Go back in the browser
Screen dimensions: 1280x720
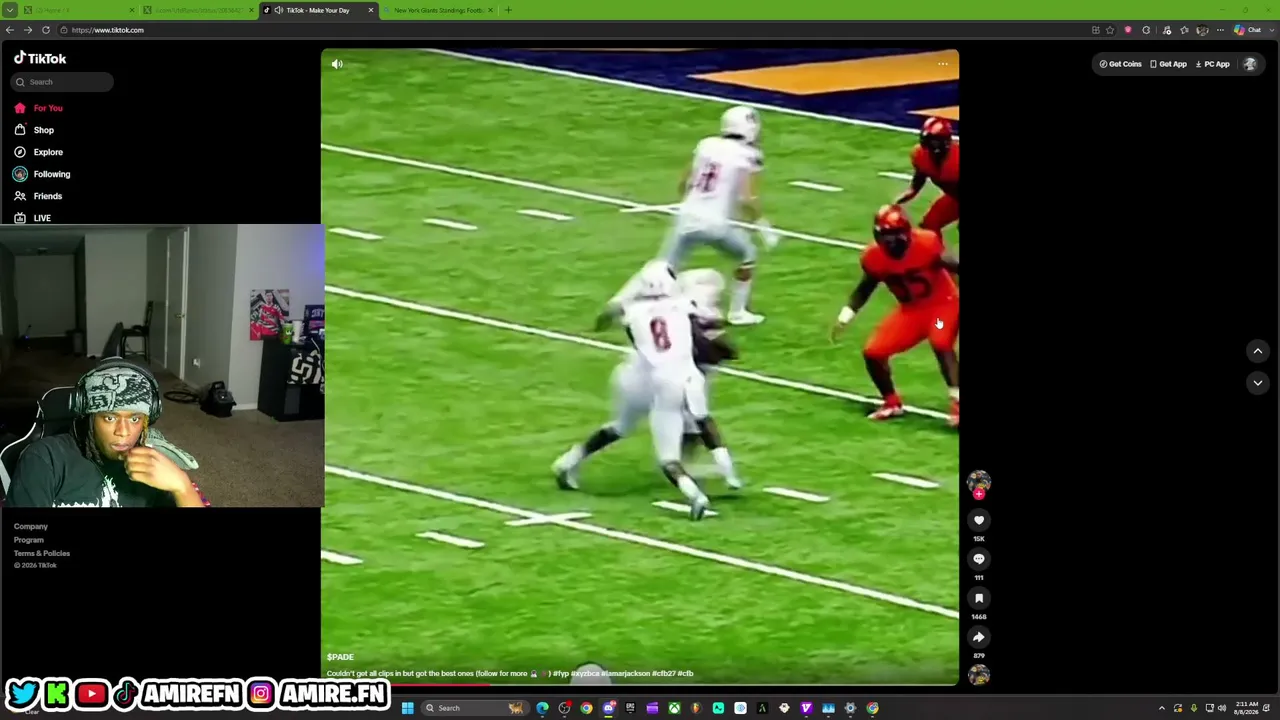click(x=10, y=30)
